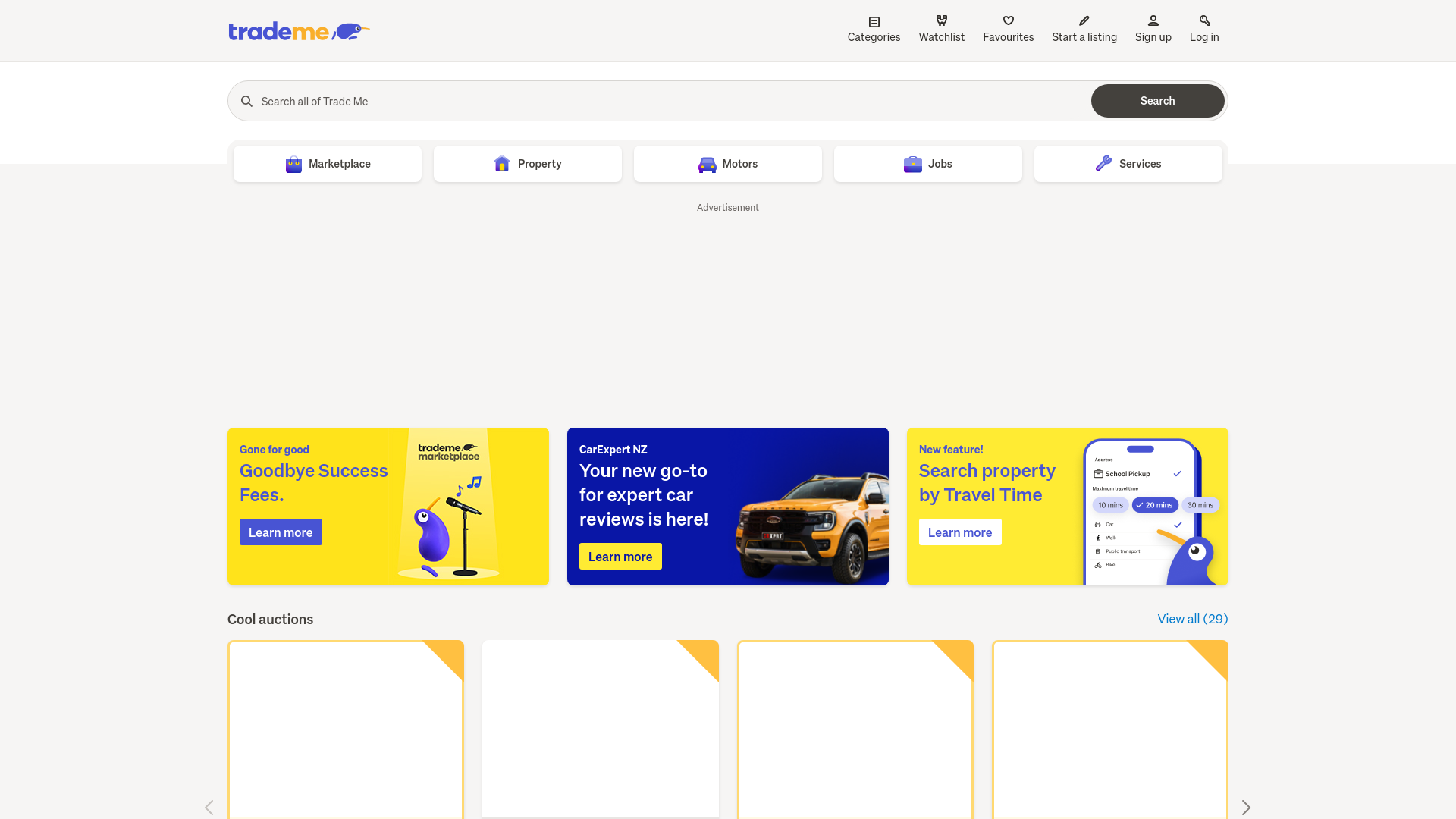Select the Jobs tab label
The height and width of the screenshot is (819, 1456).
940,164
